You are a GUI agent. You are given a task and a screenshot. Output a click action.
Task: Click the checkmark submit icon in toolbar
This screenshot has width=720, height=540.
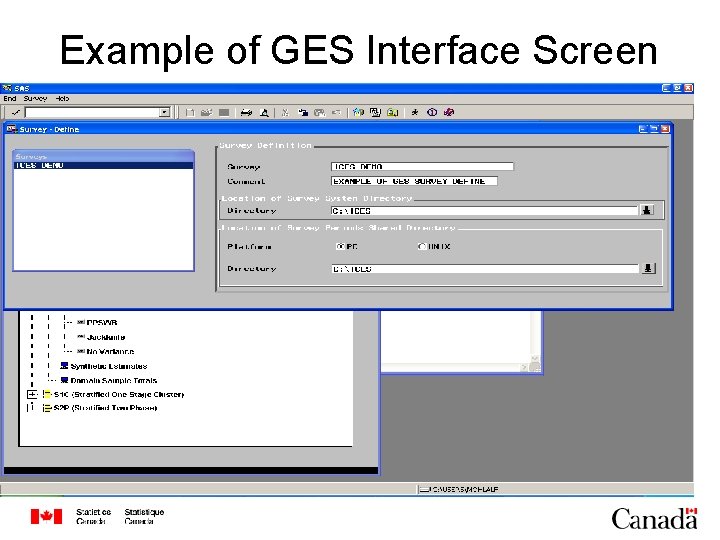(x=16, y=112)
